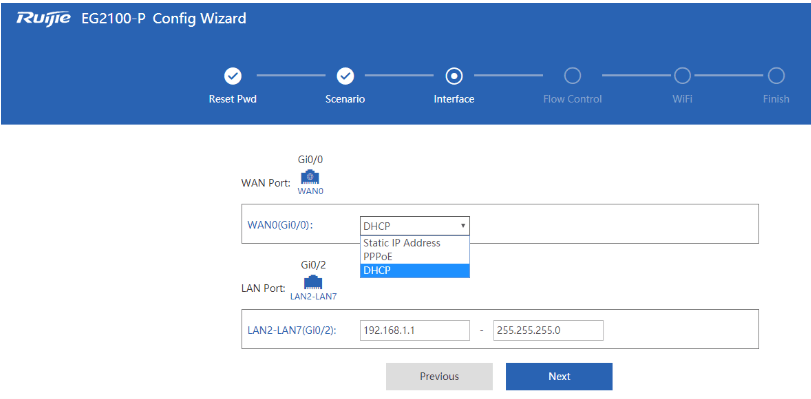
Task: Click the LAN IP address field 192.168.1.1
Action: click(x=415, y=330)
